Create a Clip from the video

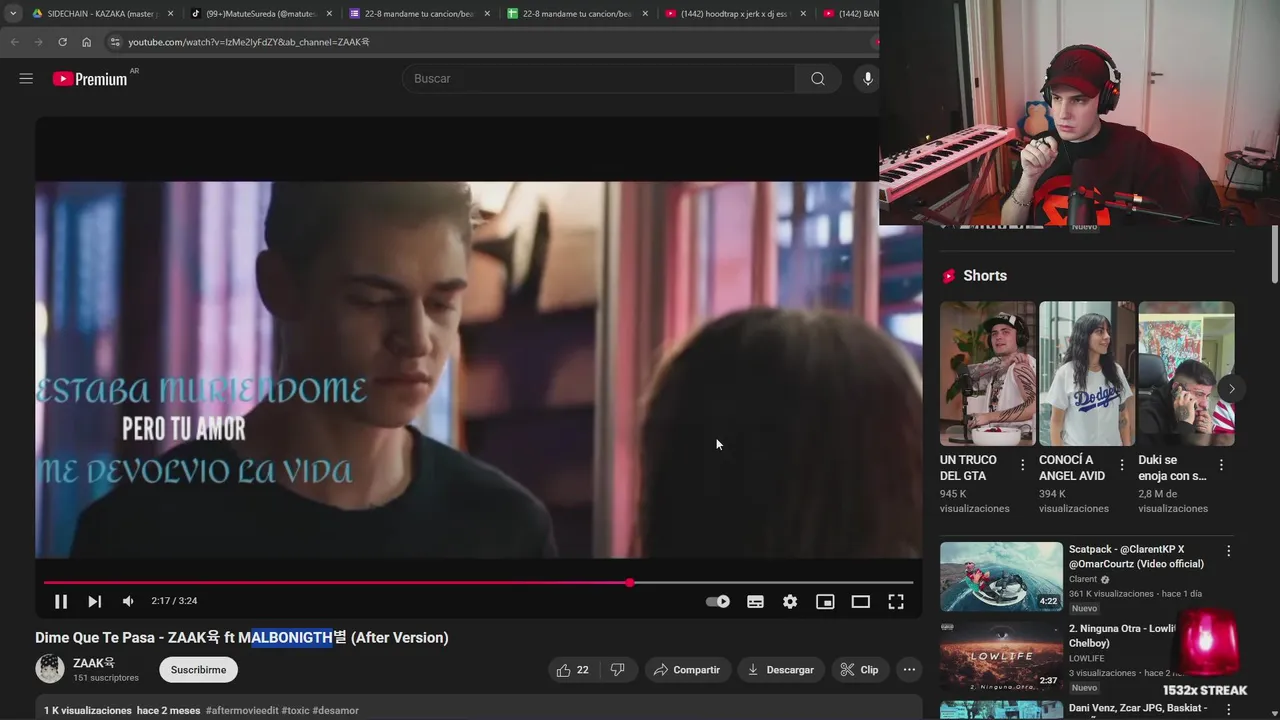[860, 670]
